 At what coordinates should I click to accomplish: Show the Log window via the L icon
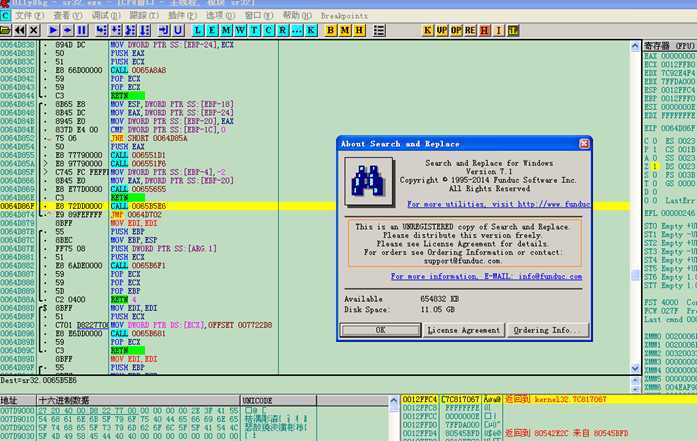coord(197,30)
